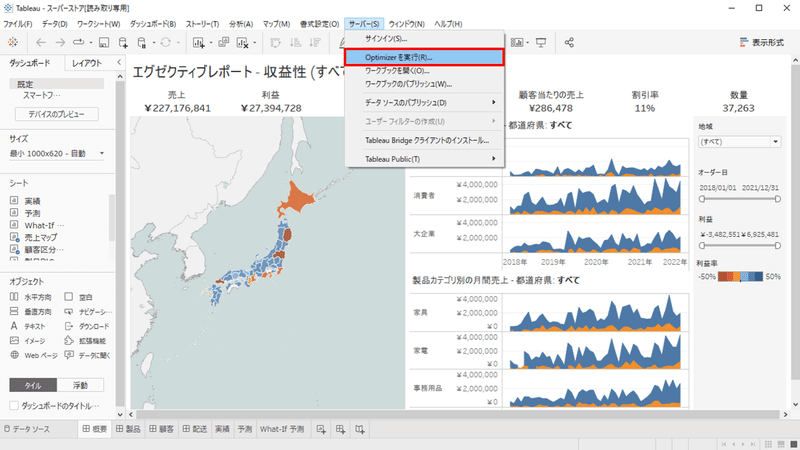The image size is (800, 450).
Task: Click the sort descending toolbar icon
Action: point(315,42)
